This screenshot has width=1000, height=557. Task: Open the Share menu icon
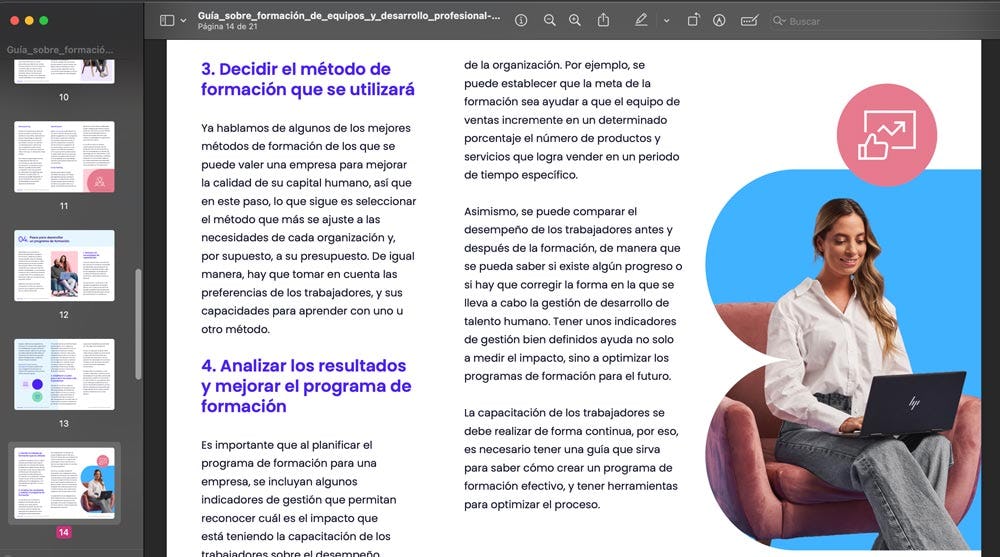[x=603, y=20]
